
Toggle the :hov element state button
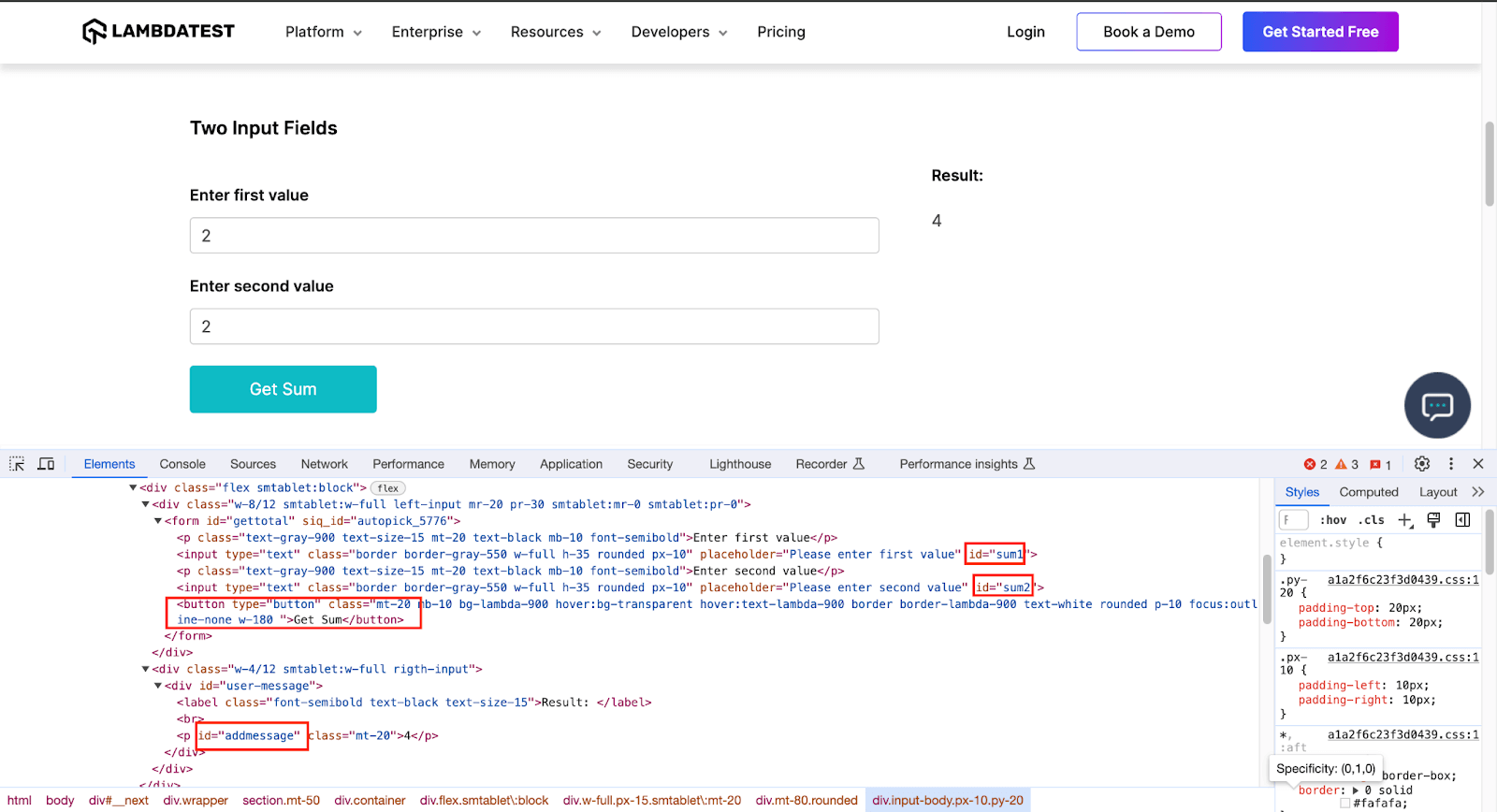click(1333, 520)
